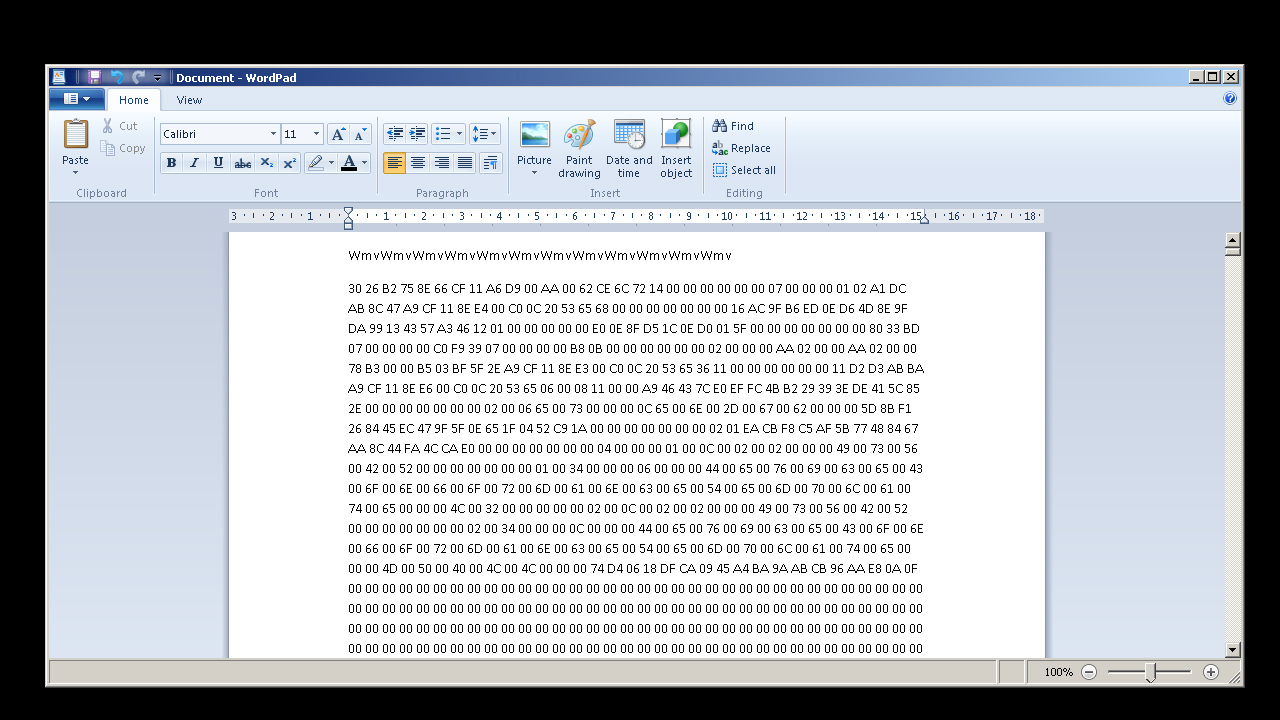Image resolution: width=1280 pixels, height=720 pixels.
Task: Toggle bold formatting
Action: tap(171, 163)
